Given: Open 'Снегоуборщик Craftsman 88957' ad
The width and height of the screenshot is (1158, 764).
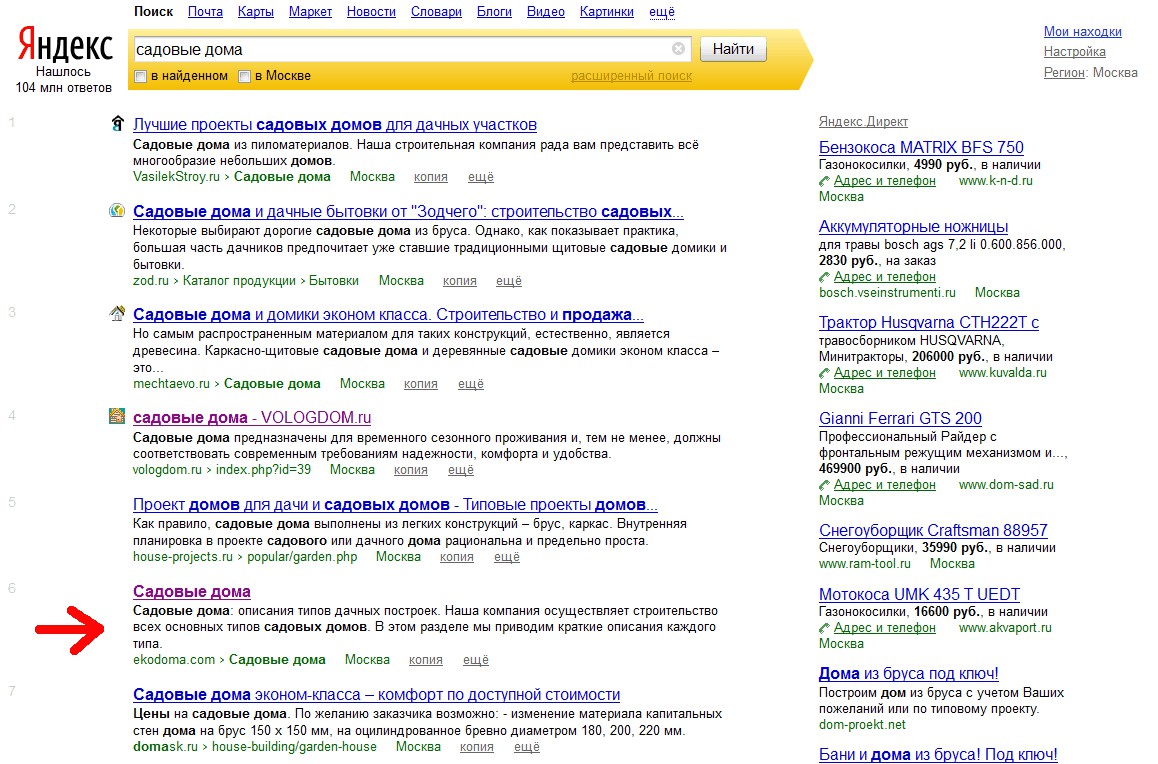Looking at the screenshot, I should (x=933, y=530).
